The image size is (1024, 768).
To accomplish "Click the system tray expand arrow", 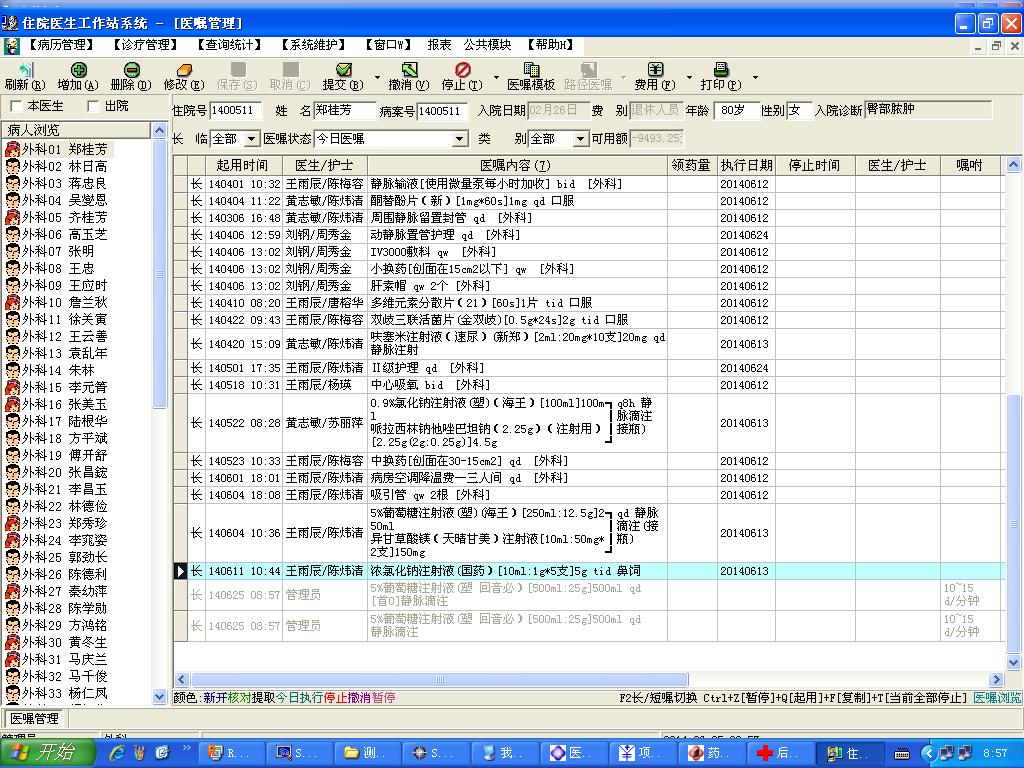I will (x=928, y=753).
